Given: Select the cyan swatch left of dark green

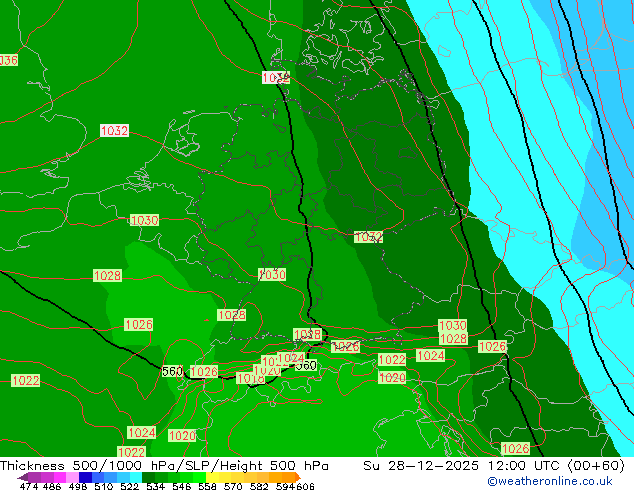Looking at the screenshot, I should click(x=136, y=477).
